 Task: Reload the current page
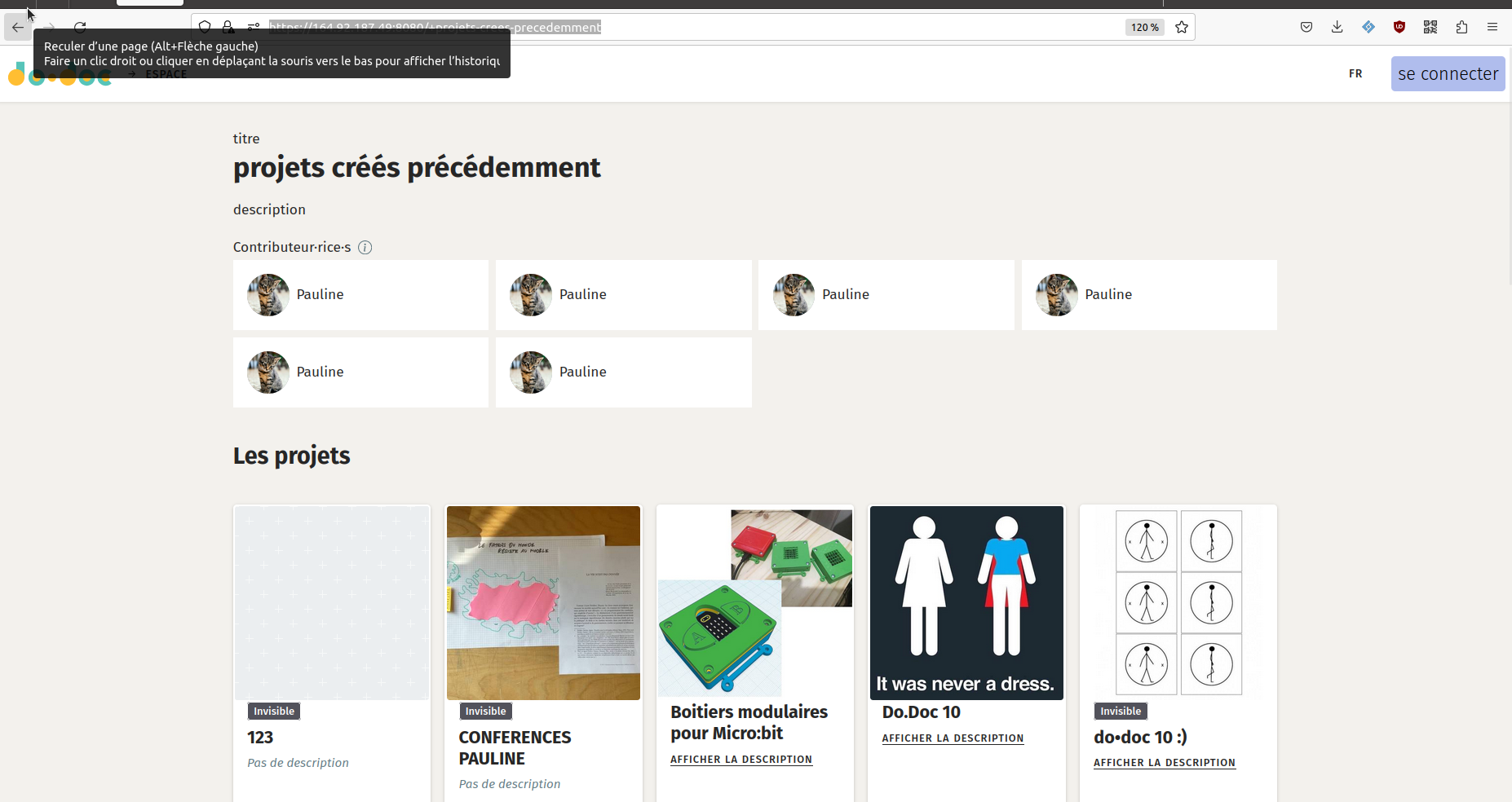(80, 27)
